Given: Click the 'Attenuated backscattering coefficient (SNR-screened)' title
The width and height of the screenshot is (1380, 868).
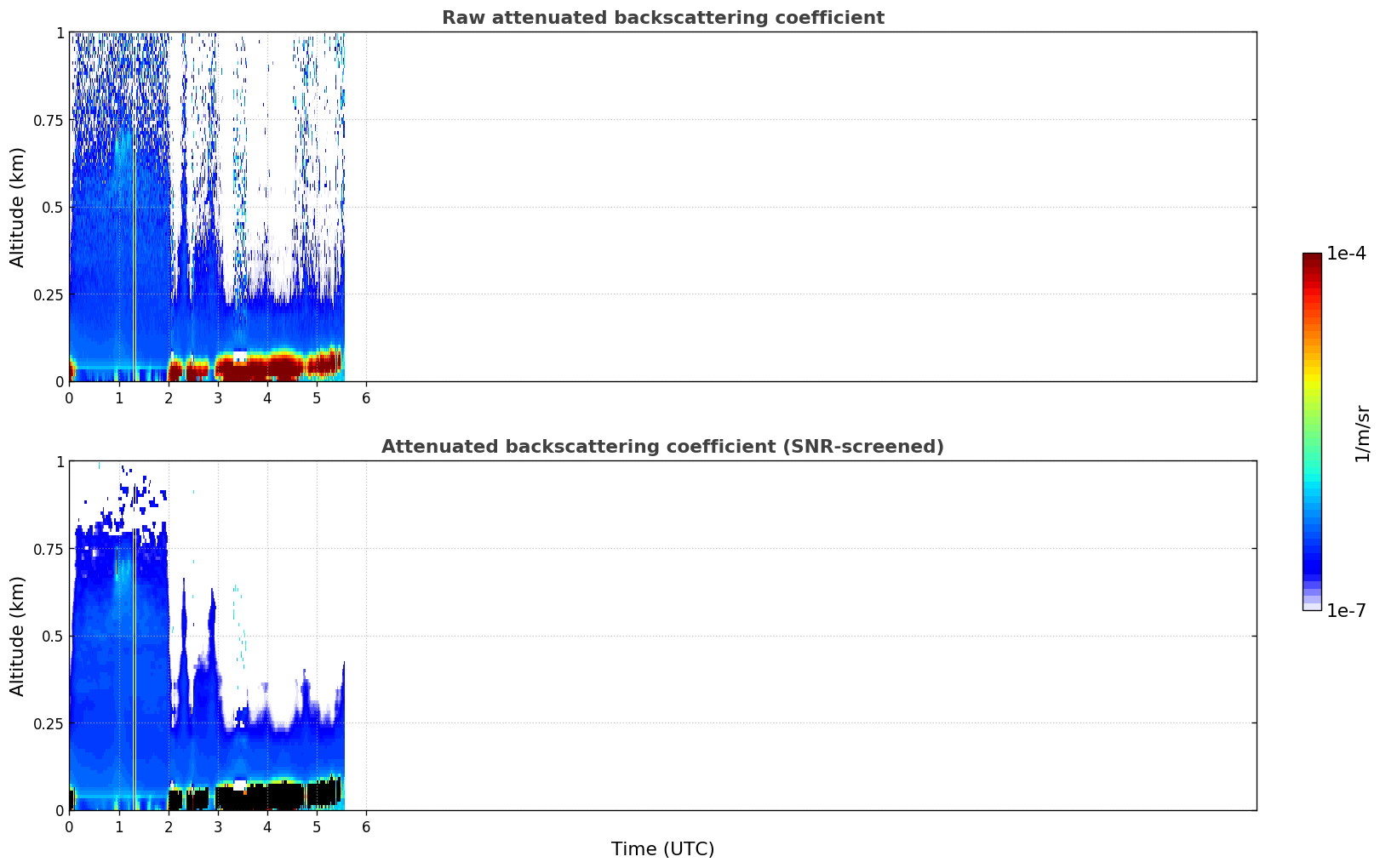Looking at the screenshot, I should pyautogui.click(x=662, y=447).
